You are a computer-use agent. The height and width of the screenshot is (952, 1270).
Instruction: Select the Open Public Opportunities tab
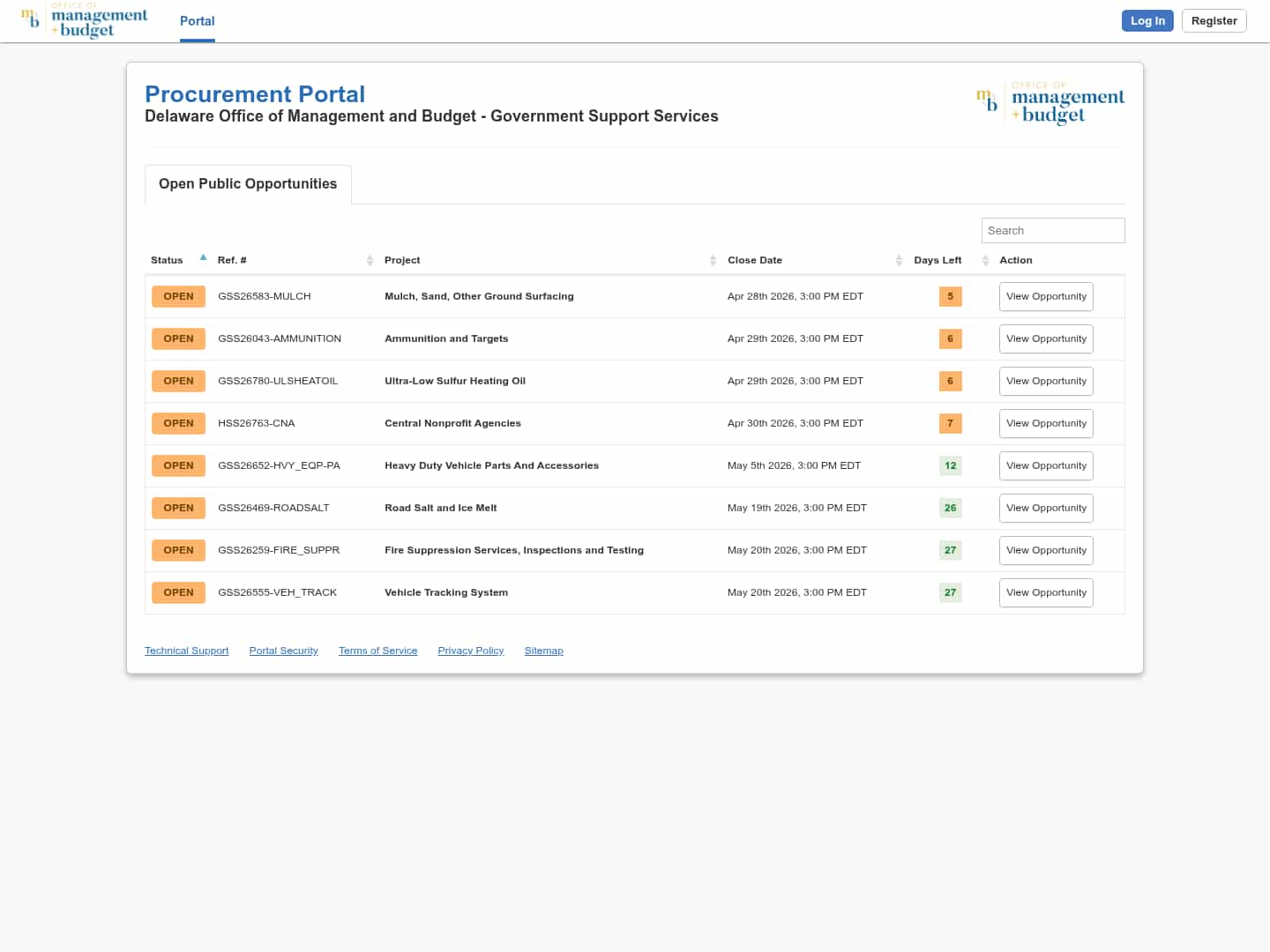click(x=248, y=183)
